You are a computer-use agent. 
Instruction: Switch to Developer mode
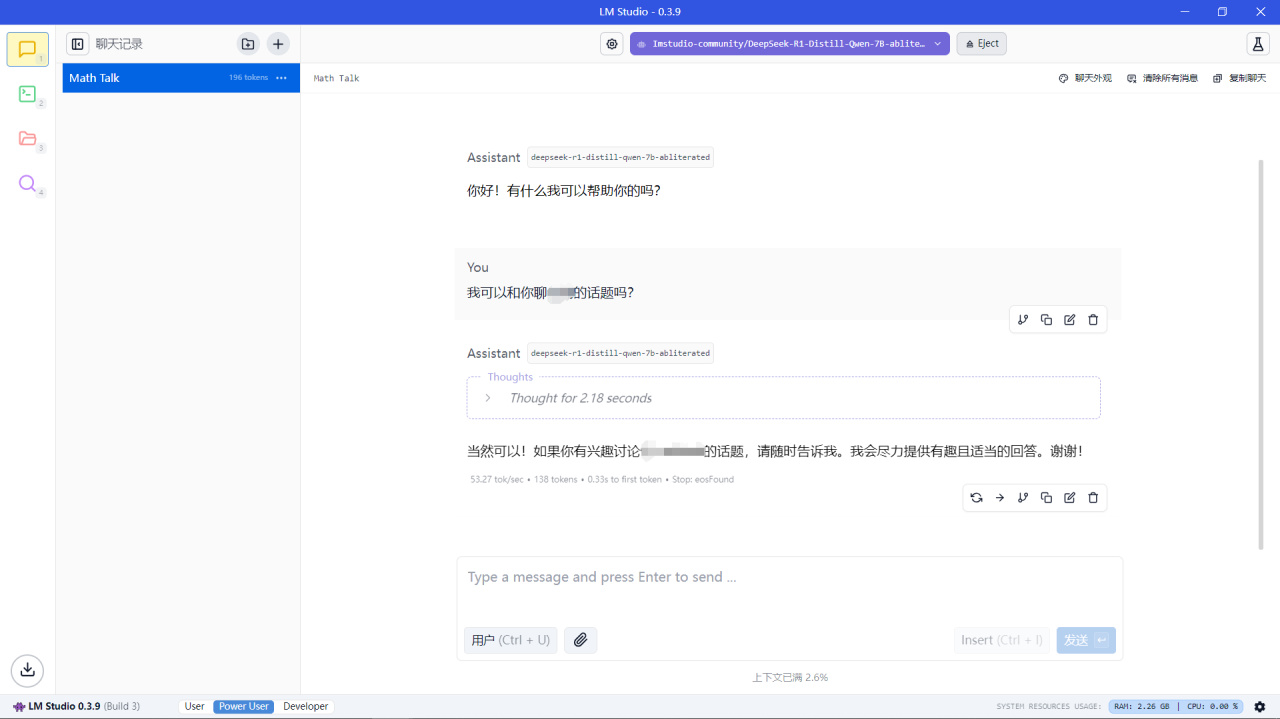tap(306, 706)
